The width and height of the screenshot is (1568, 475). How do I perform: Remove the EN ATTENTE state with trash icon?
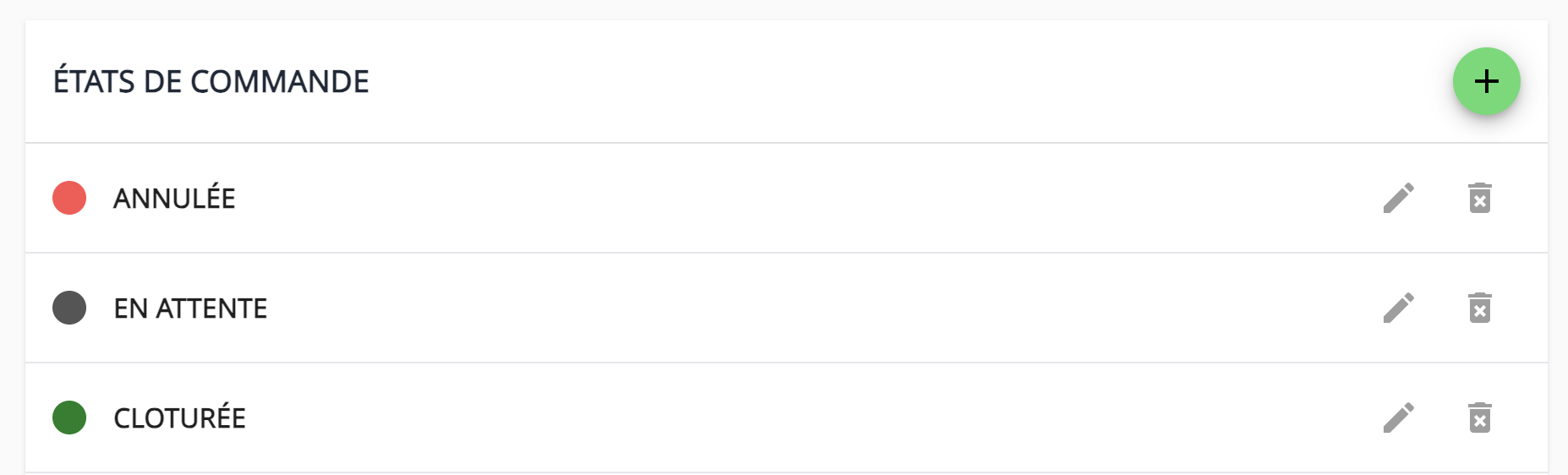(1479, 308)
